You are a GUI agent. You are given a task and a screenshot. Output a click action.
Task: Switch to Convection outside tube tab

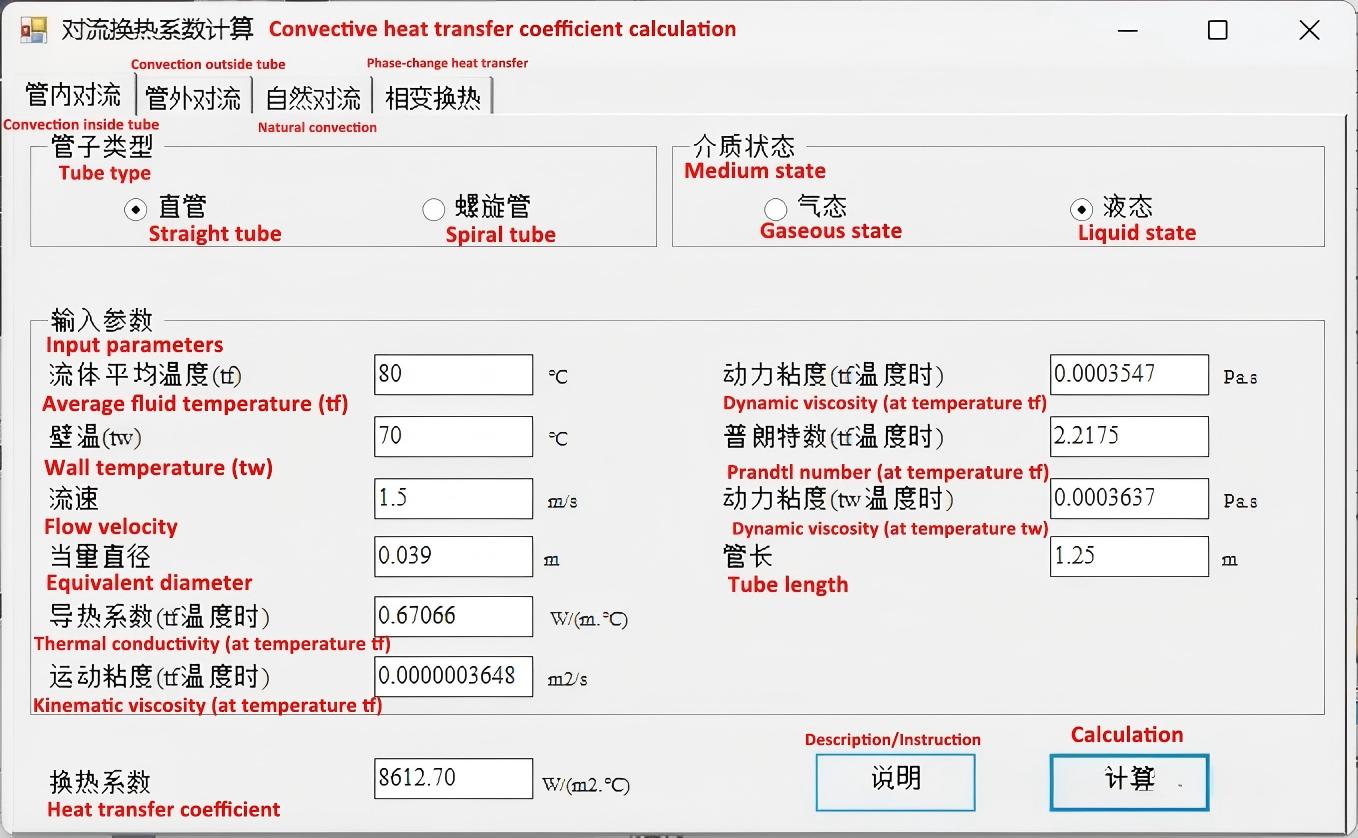[193, 98]
